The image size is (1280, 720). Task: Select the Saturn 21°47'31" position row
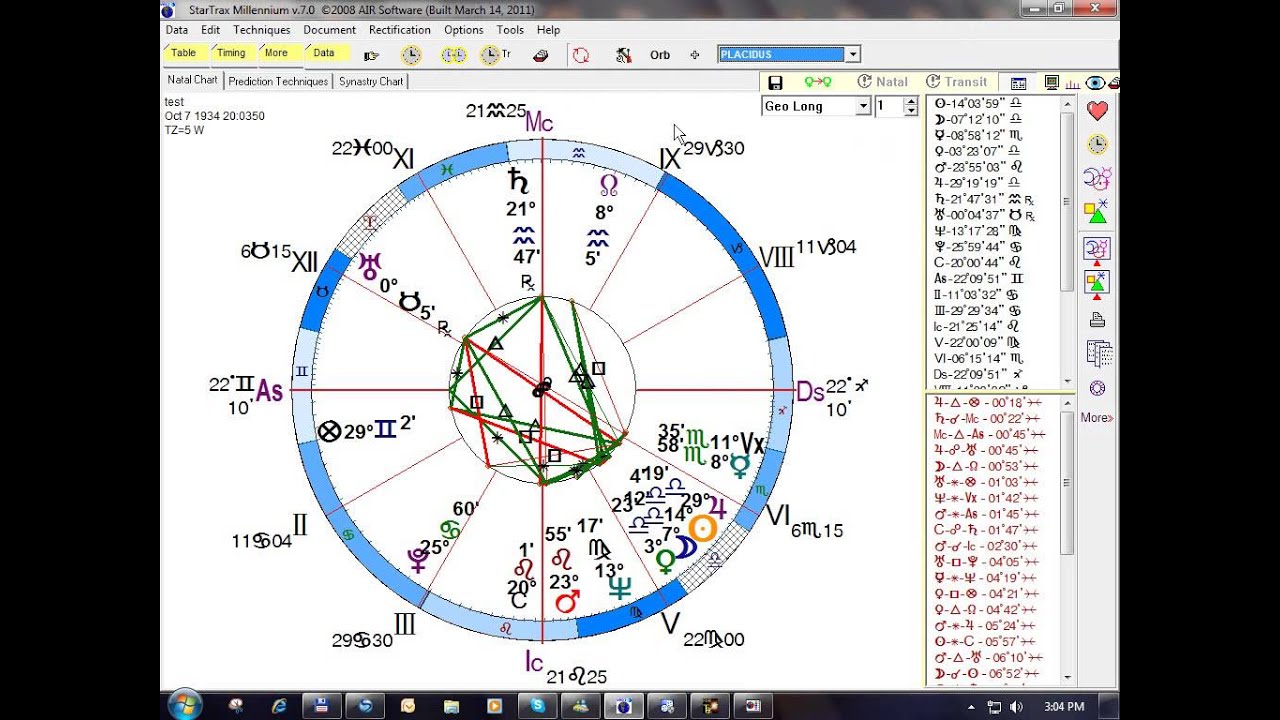point(982,199)
